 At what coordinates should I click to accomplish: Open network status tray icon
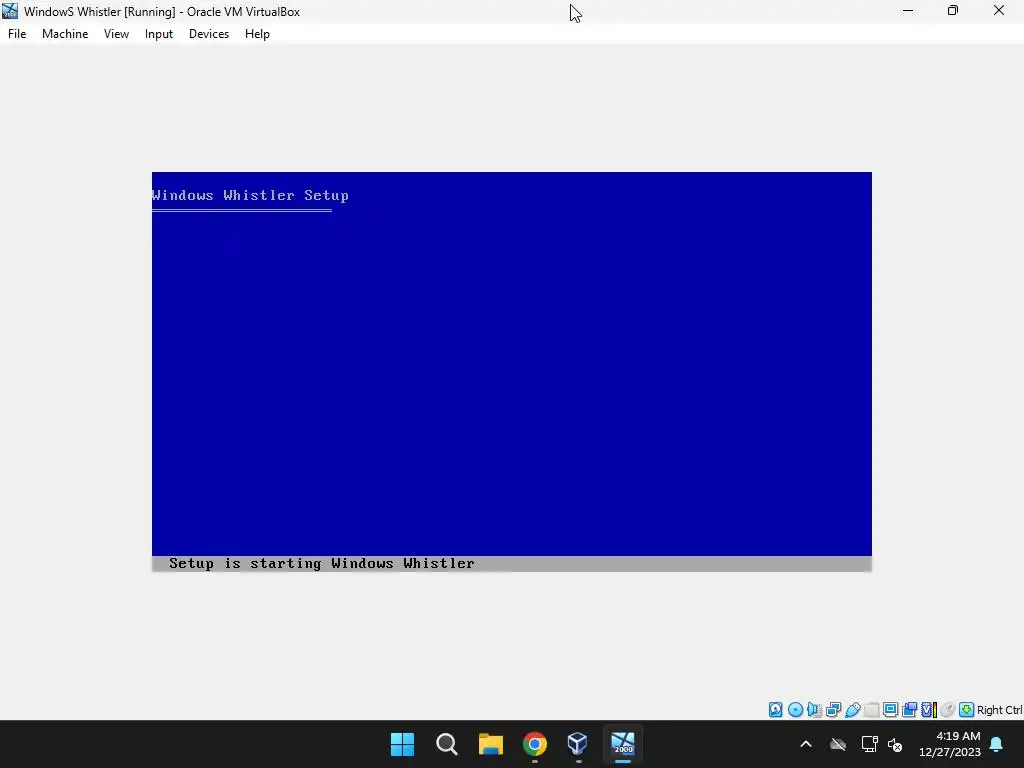pos(869,744)
